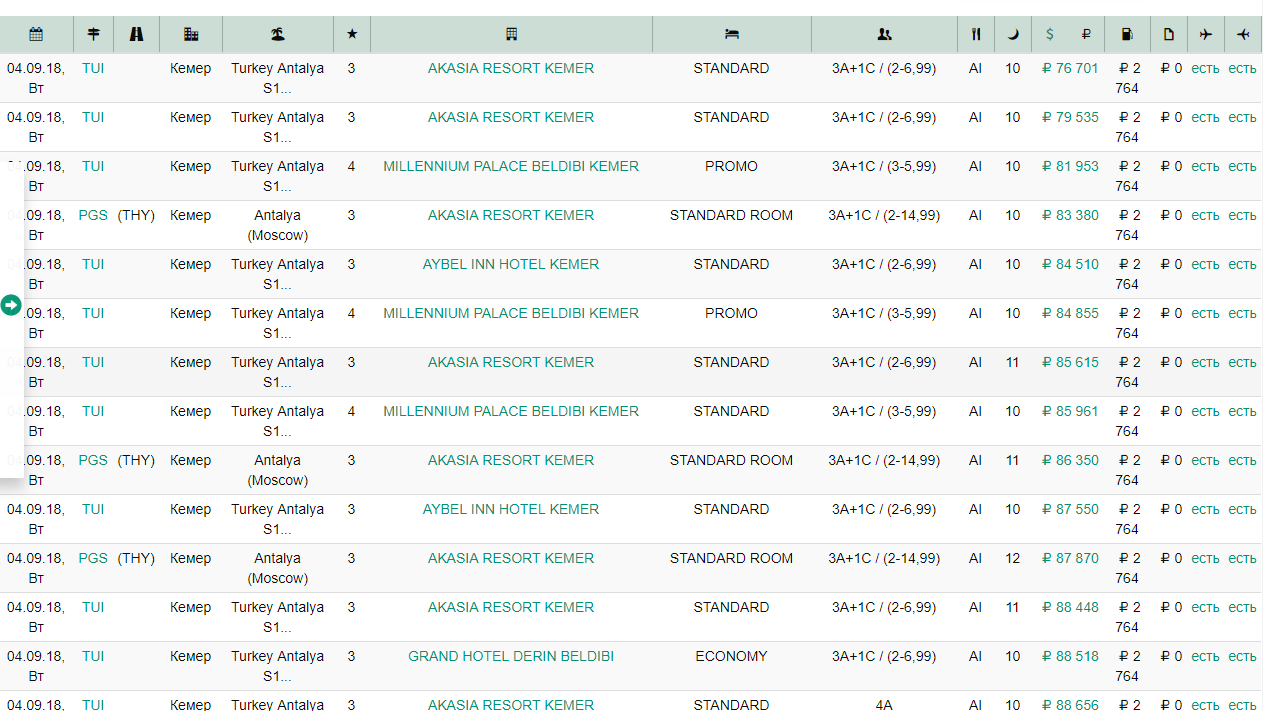
Task: Click TUI operator in ₽ 76 701 row
Action: coord(93,68)
